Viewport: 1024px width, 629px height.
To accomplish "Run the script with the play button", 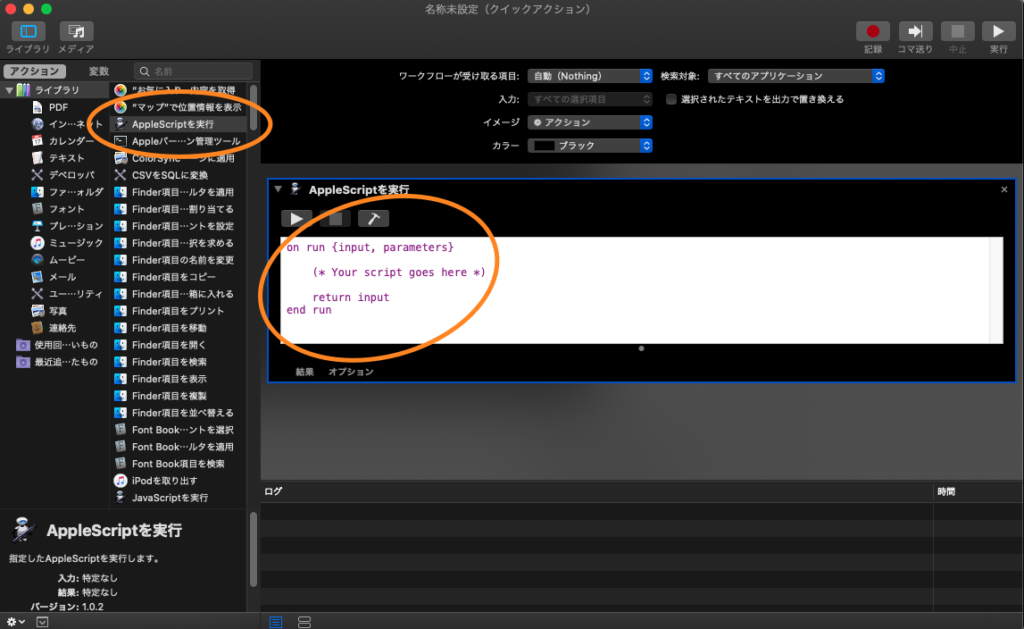I will (x=296, y=219).
